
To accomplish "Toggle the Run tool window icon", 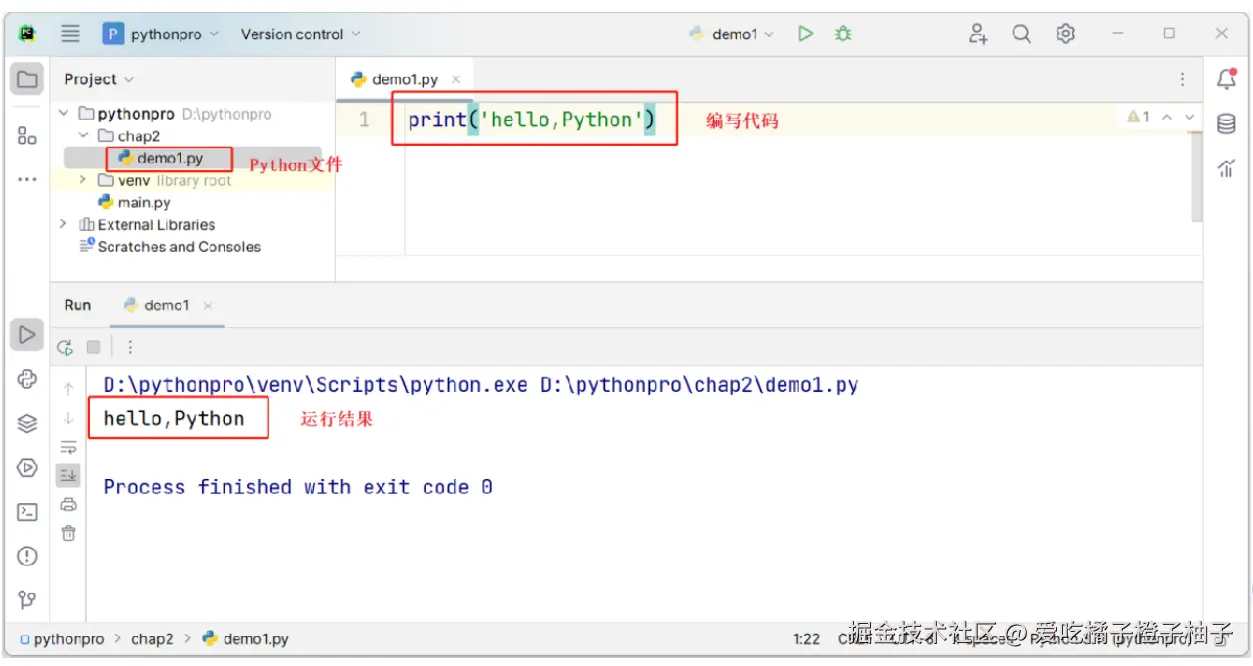I will [x=27, y=334].
